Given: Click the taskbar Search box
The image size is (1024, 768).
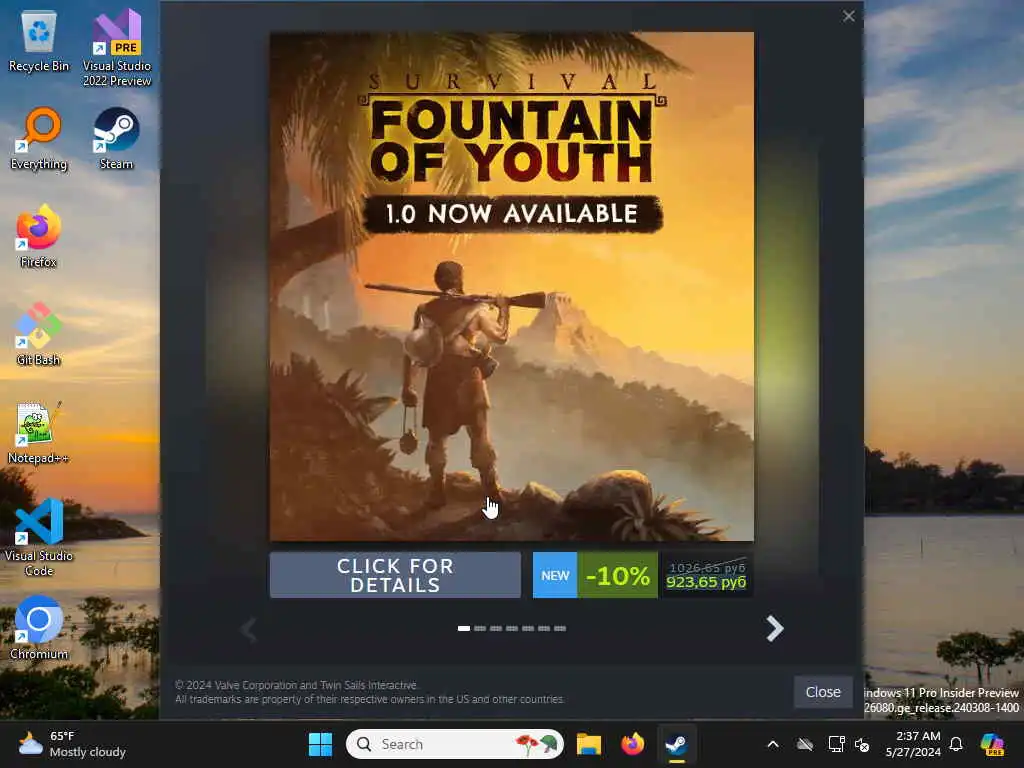Looking at the screenshot, I should (455, 744).
